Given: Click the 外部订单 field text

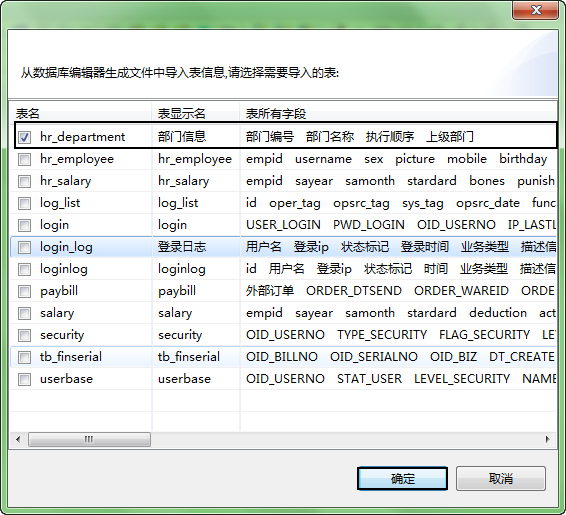Looking at the screenshot, I should coord(270,291).
